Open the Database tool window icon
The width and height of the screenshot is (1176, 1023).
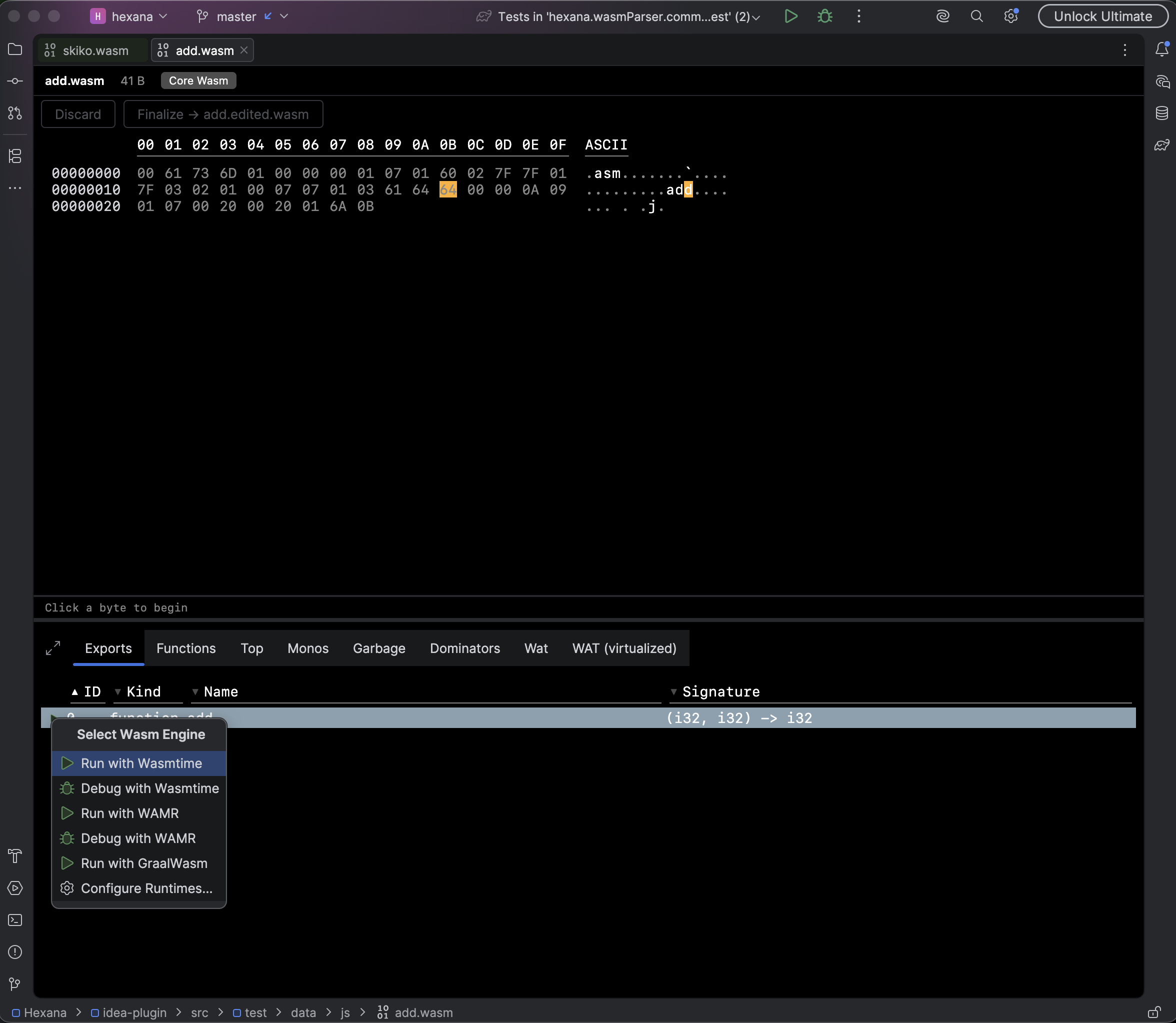(1161, 113)
